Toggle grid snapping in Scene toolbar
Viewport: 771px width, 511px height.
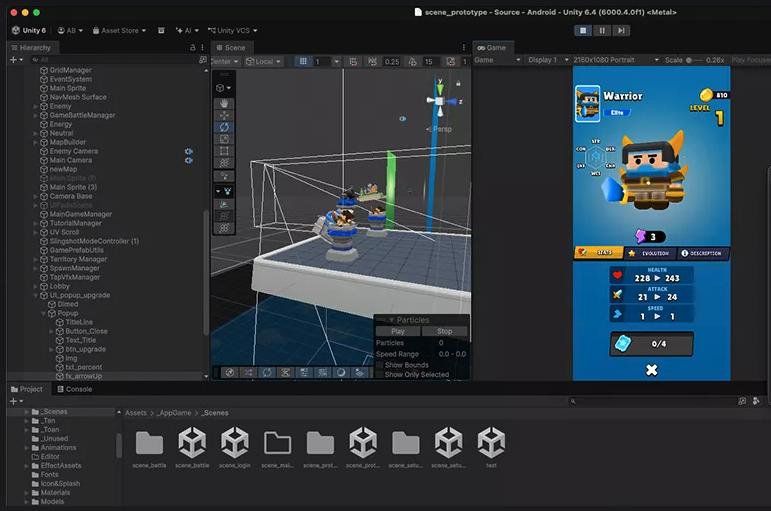[303, 61]
